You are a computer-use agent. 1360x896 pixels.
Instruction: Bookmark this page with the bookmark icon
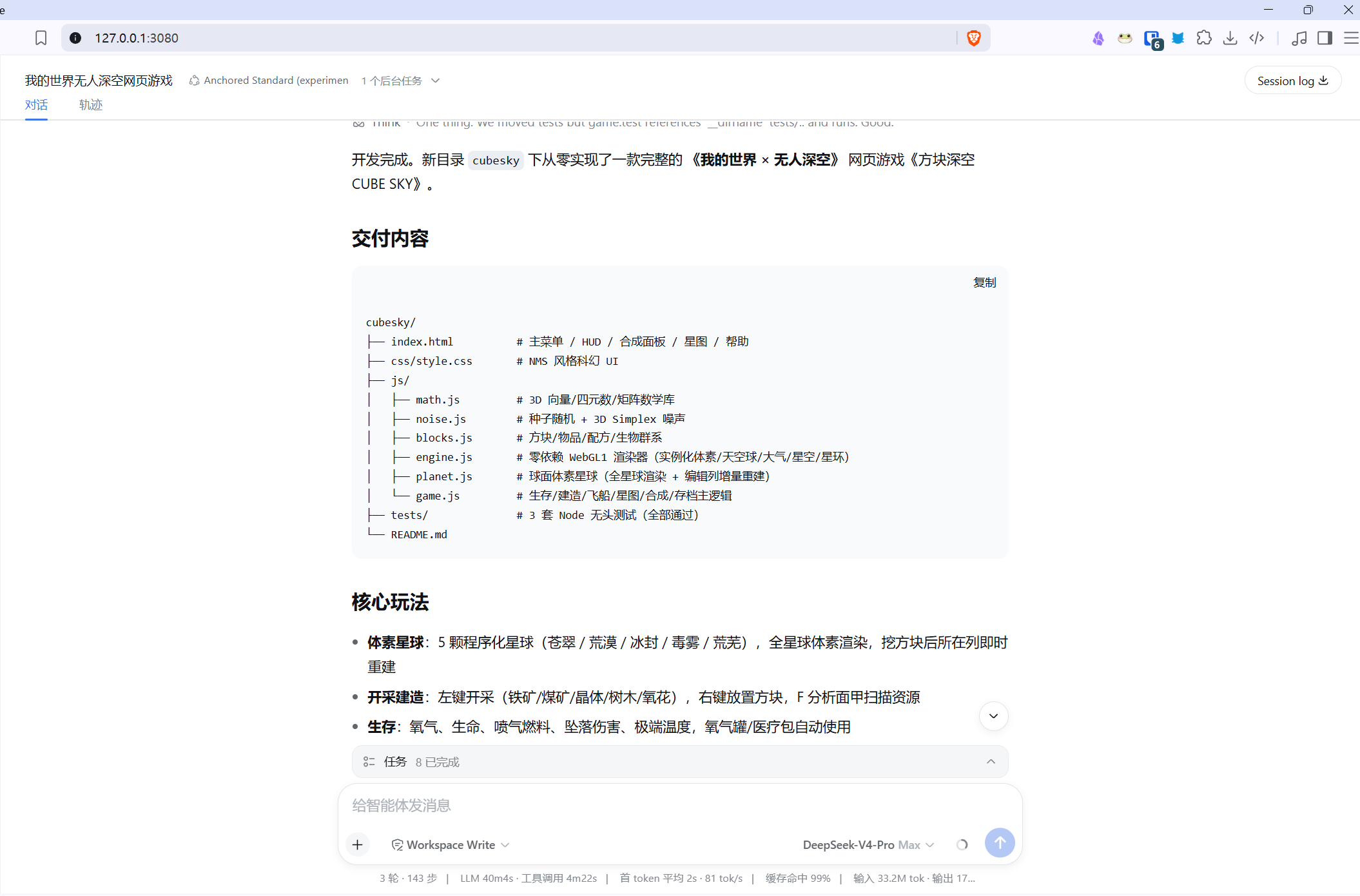click(x=41, y=38)
